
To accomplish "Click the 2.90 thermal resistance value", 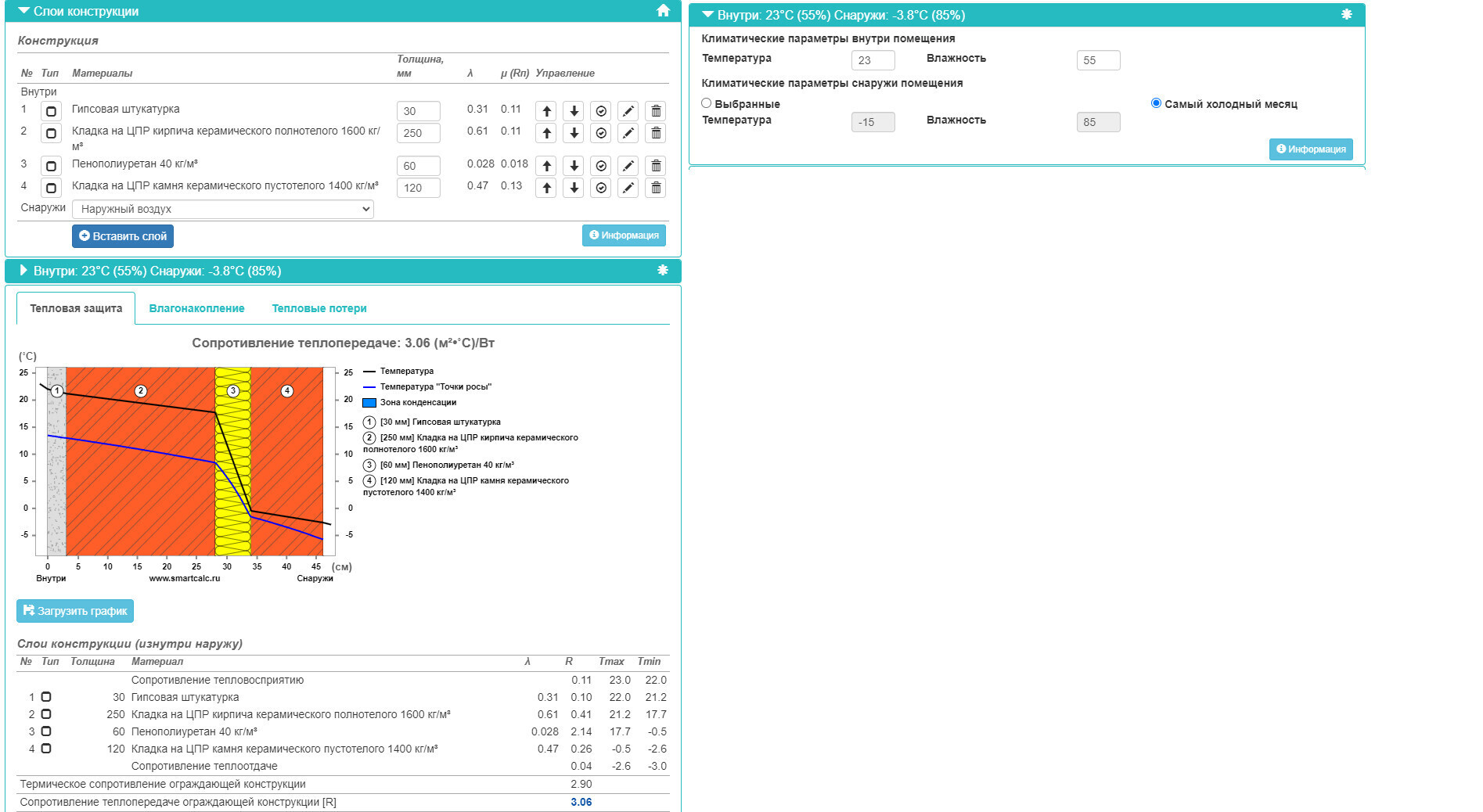I will click(581, 784).
